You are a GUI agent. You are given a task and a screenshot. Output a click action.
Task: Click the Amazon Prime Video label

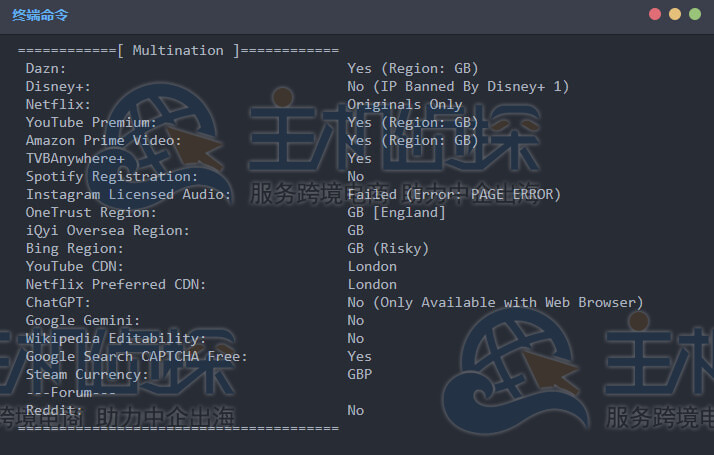pos(104,140)
